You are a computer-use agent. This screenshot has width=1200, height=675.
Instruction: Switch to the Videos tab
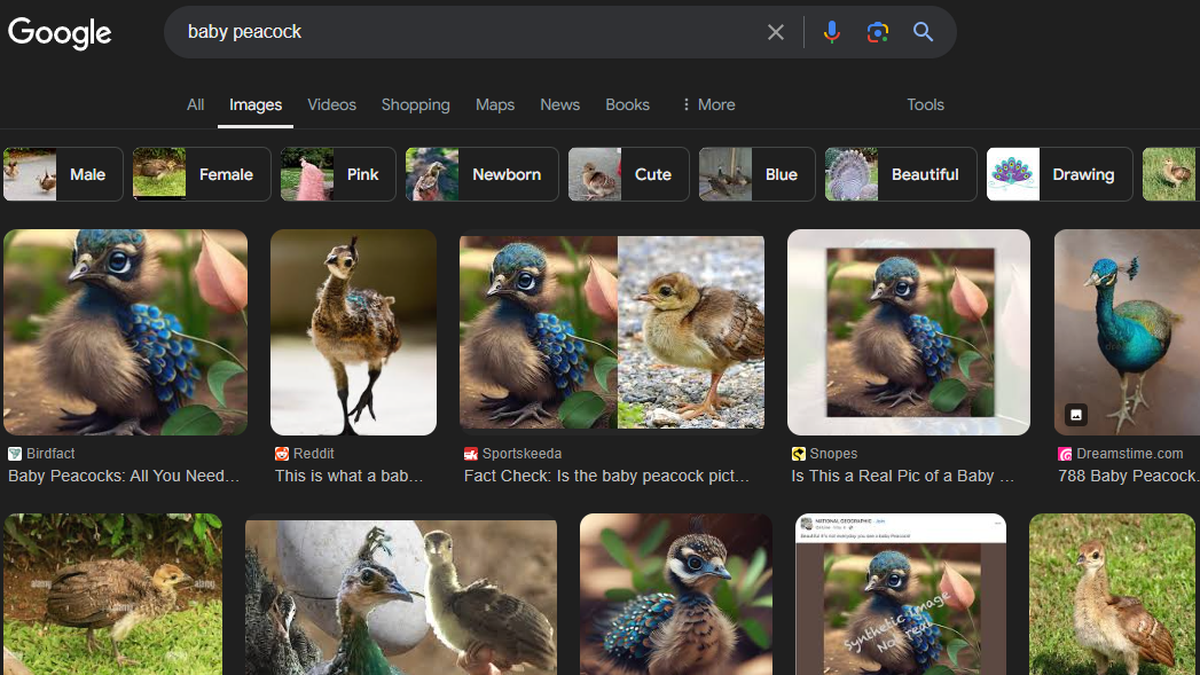point(331,105)
